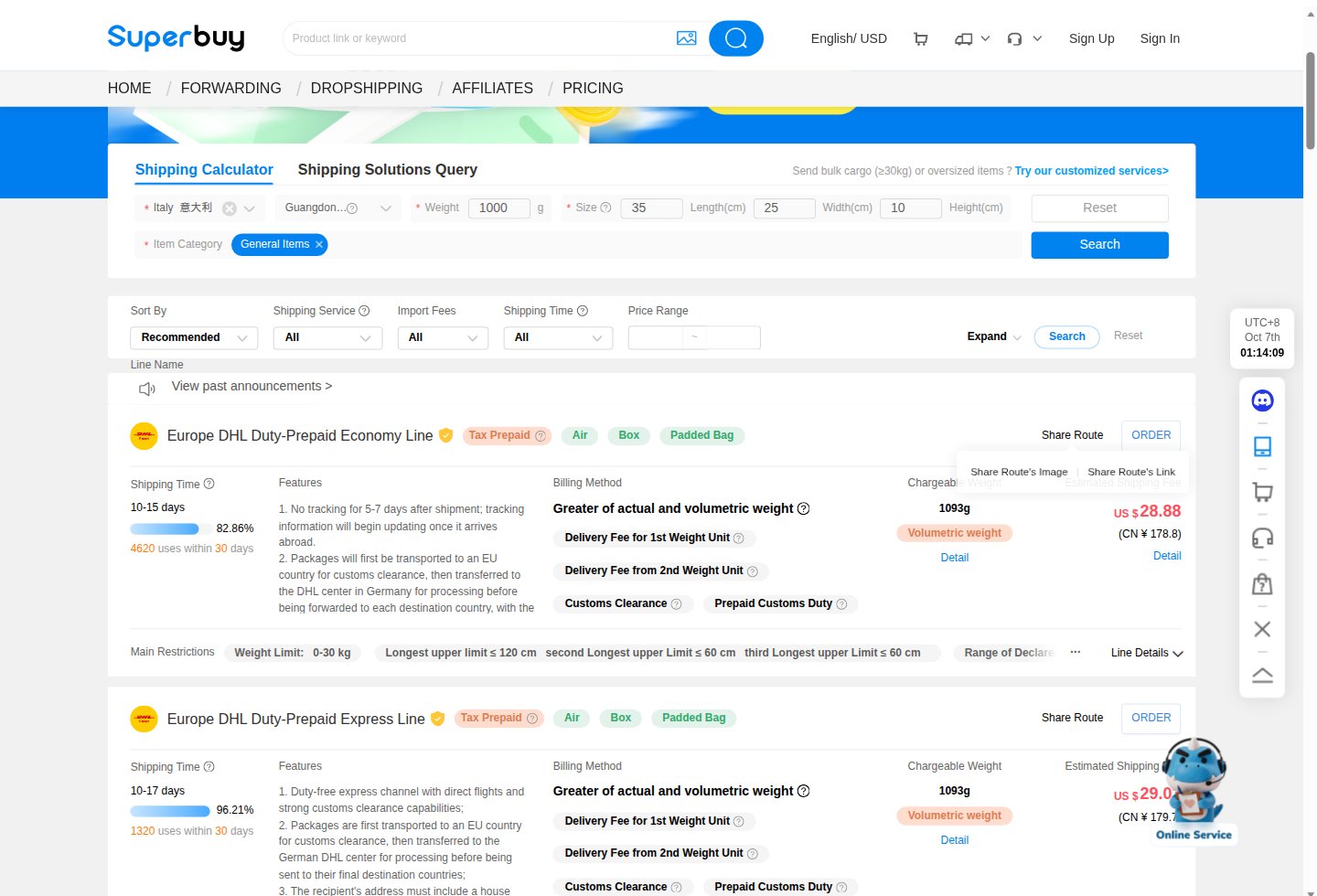Open the shopping cart in the header

[921, 38]
